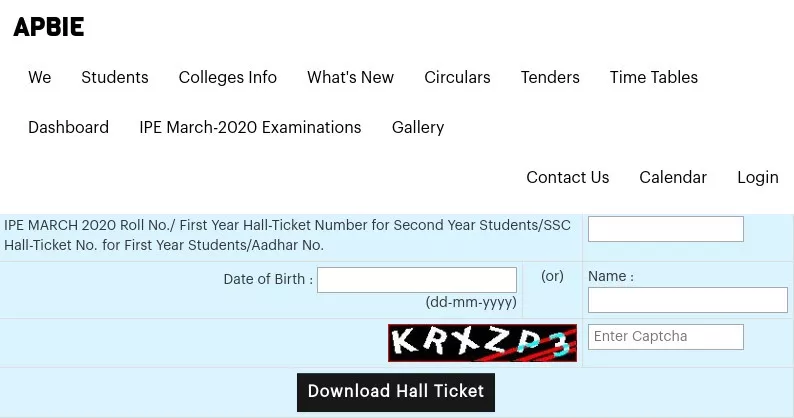Open the Colleges Info menu
The height and width of the screenshot is (418, 794).
[228, 77]
